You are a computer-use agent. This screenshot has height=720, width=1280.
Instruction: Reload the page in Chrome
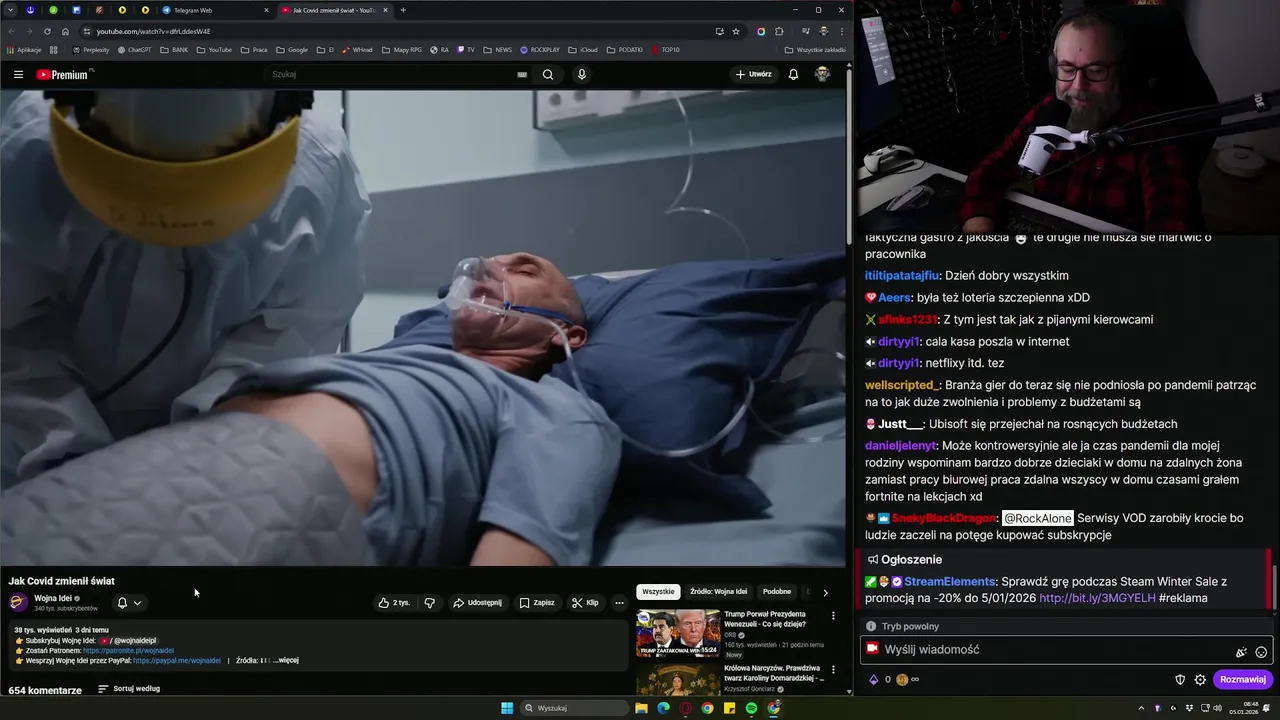tap(47, 31)
